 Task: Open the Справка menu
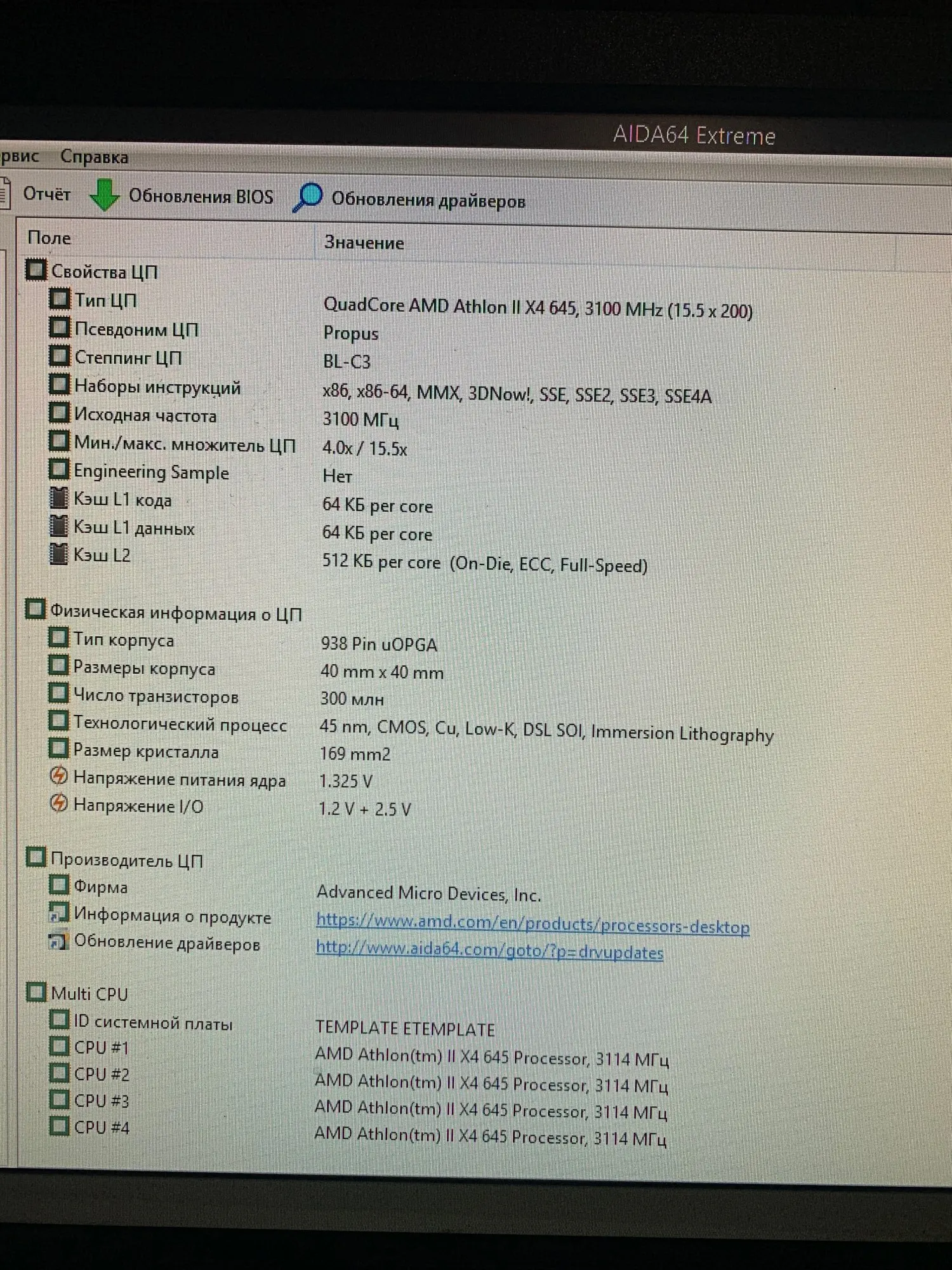click(x=94, y=157)
